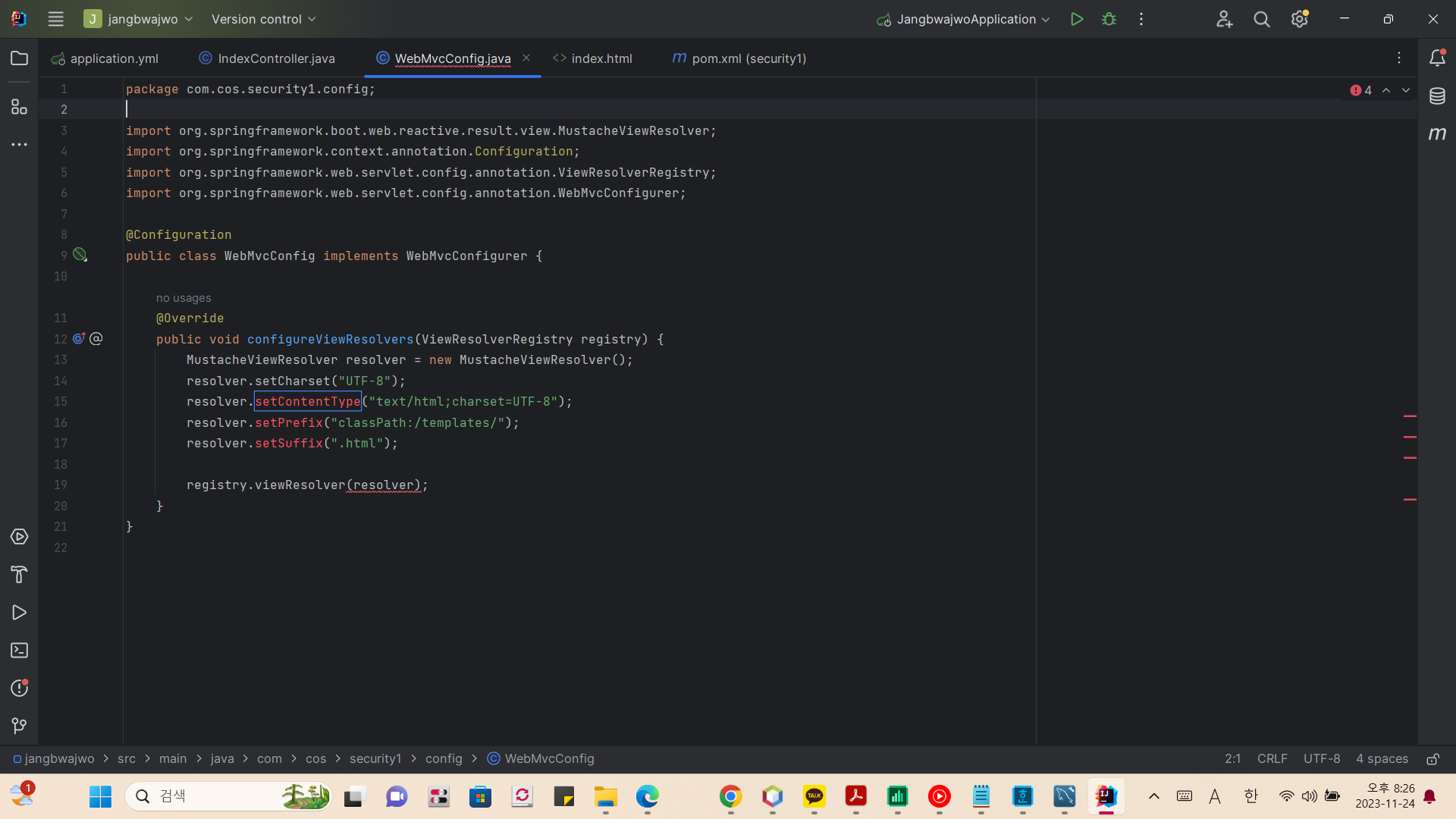The height and width of the screenshot is (819, 1456).
Task: Expand JangbwajwoApplication run configuration dropdown
Action: (963, 19)
